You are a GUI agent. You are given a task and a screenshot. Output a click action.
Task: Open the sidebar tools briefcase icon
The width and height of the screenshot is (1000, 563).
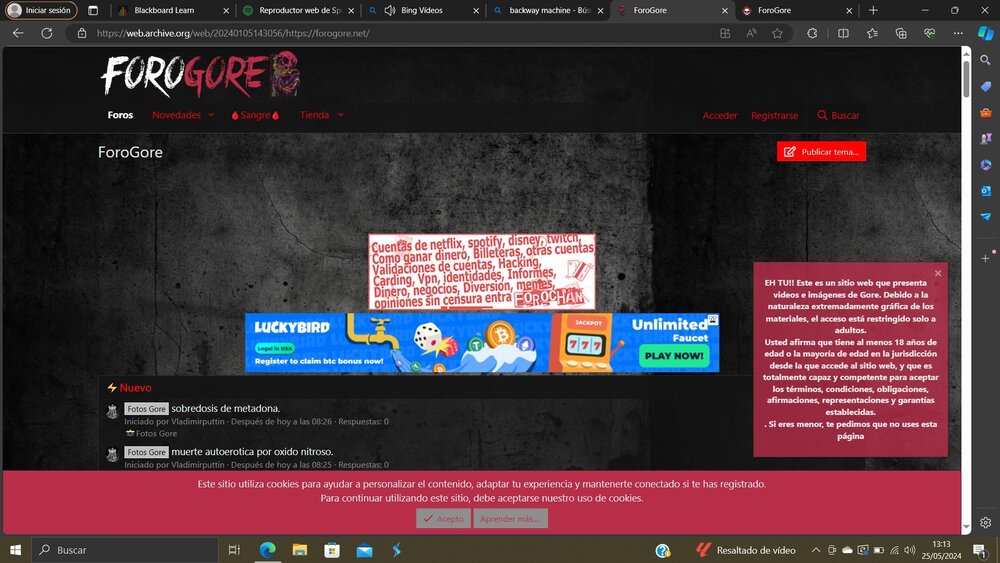[x=985, y=112]
